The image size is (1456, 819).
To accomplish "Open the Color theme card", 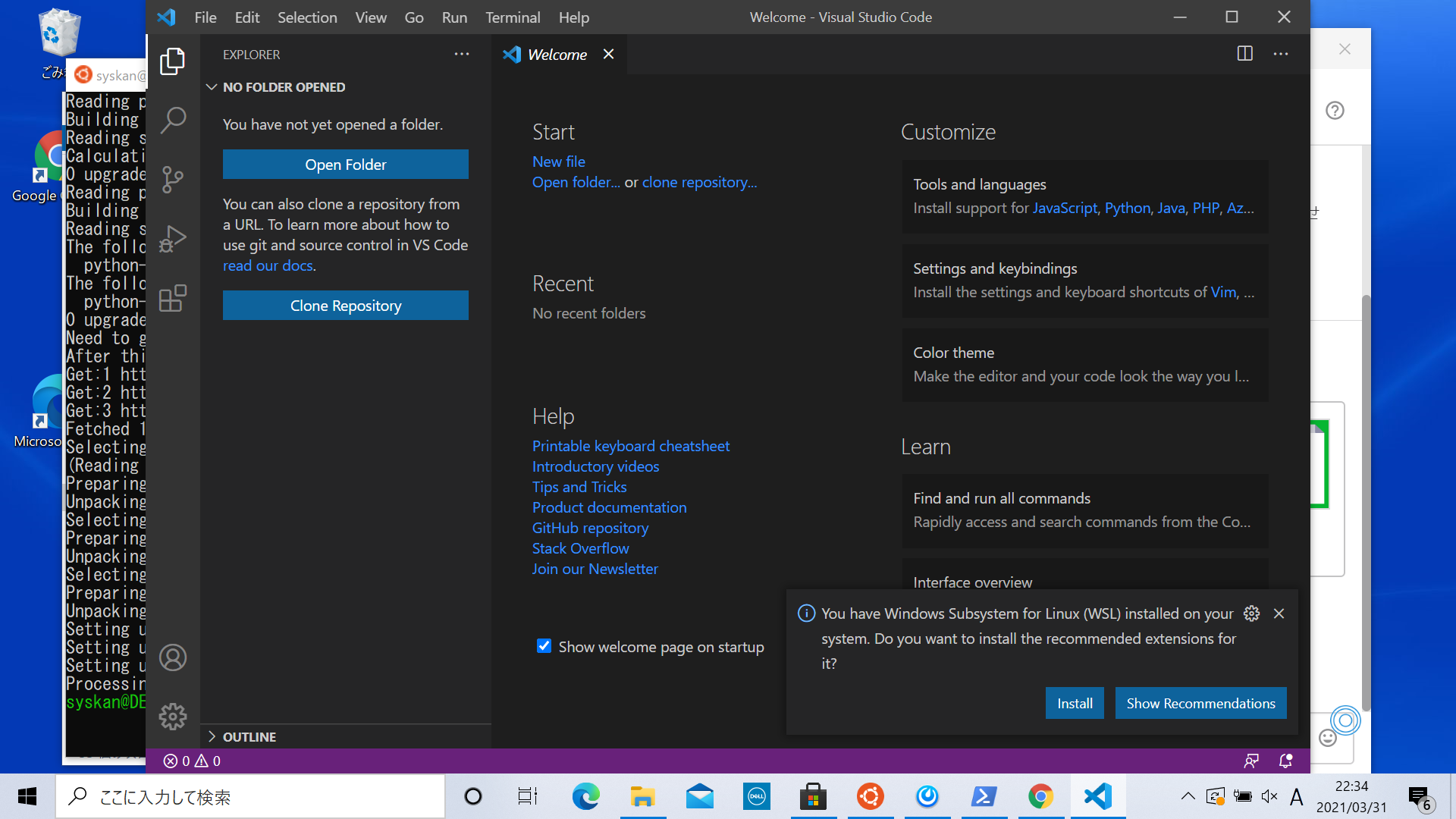I will point(1085,365).
